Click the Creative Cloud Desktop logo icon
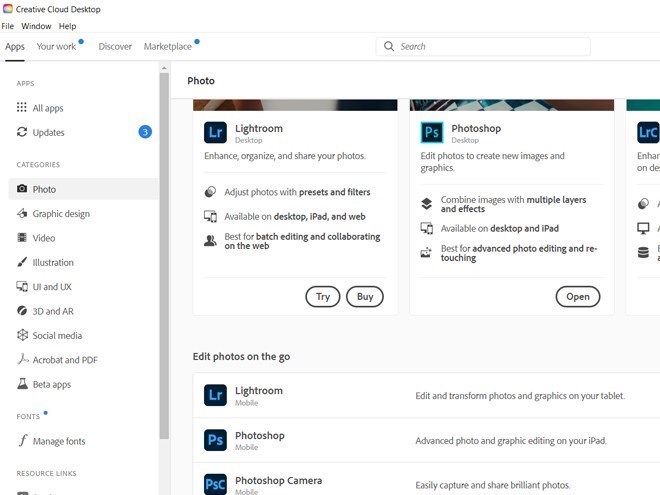 coord(8,8)
